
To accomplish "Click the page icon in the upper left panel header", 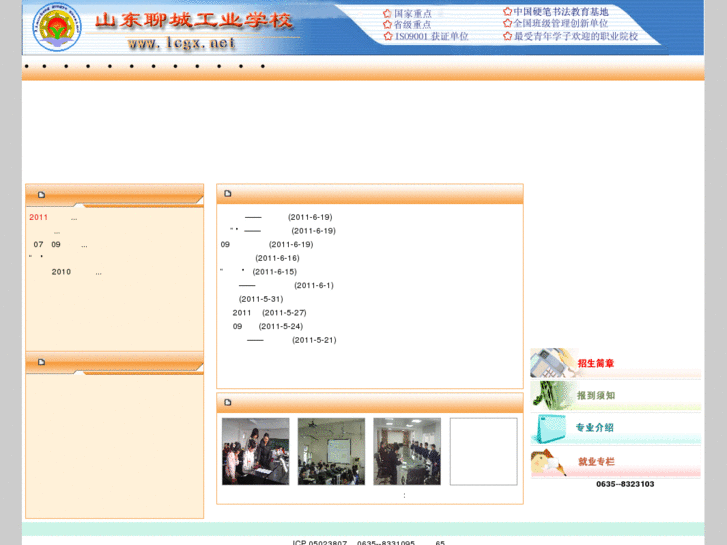I will [x=41, y=195].
